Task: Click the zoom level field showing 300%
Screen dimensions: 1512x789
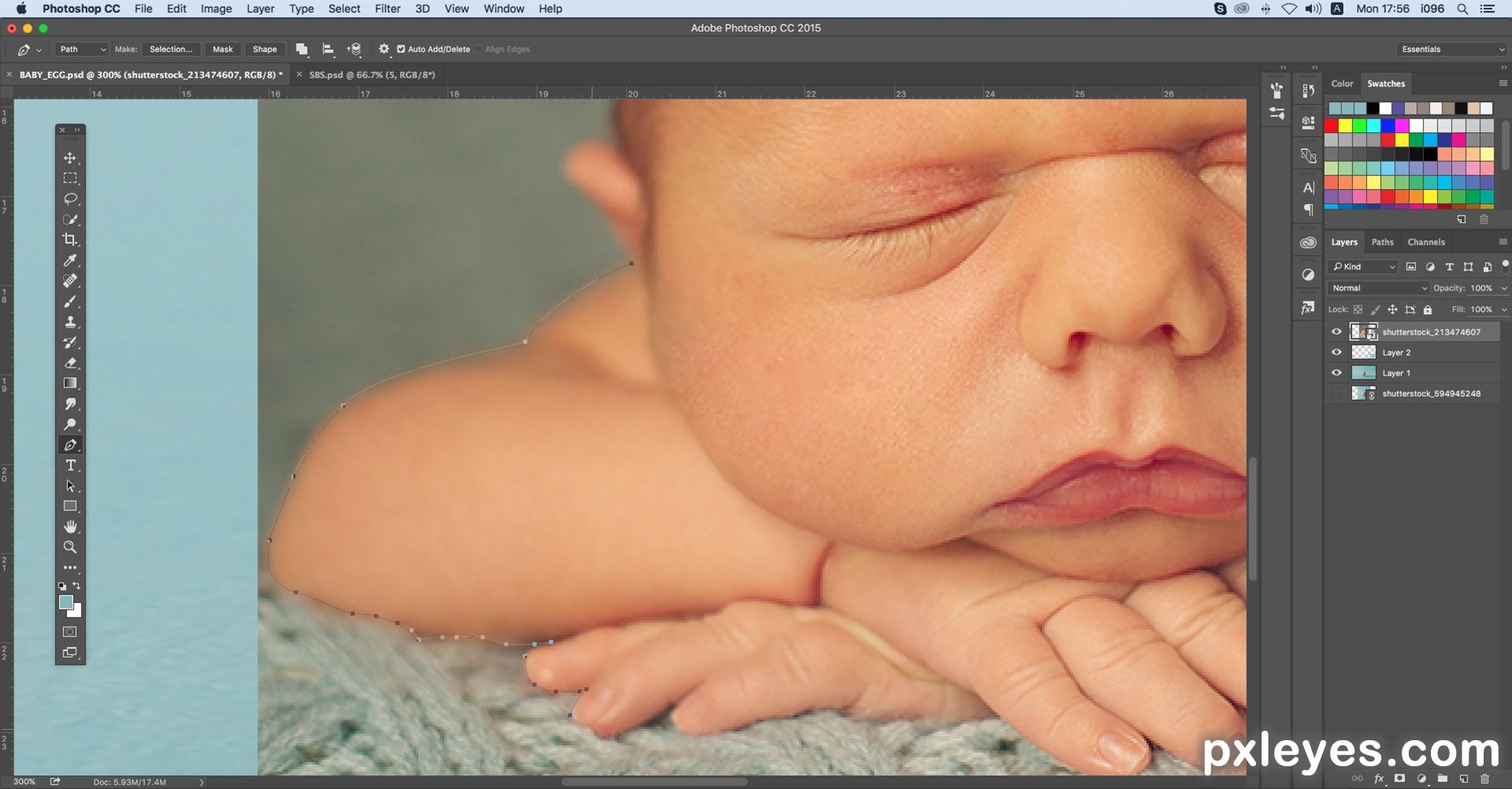Action: point(24,782)
